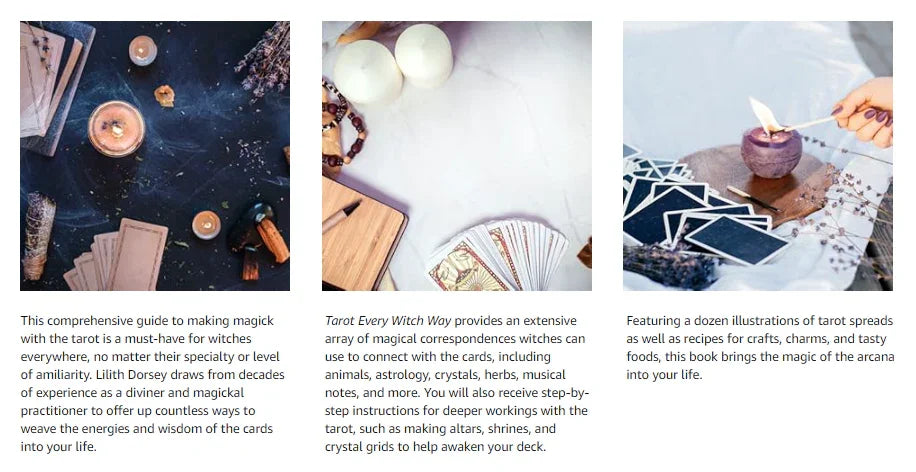Screen dimensions: 916x472
Task: Click the wooden board with pen
Action: pyautogui.click(x=363, y=235)
